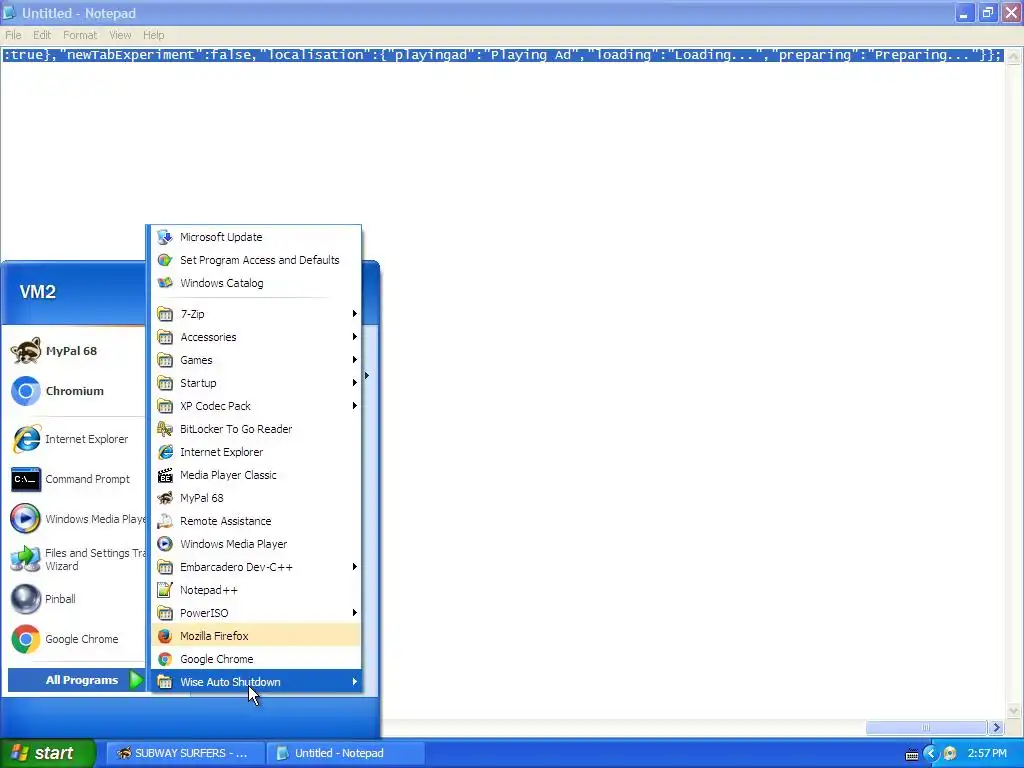Click the Games folder icon

(165, 360)
